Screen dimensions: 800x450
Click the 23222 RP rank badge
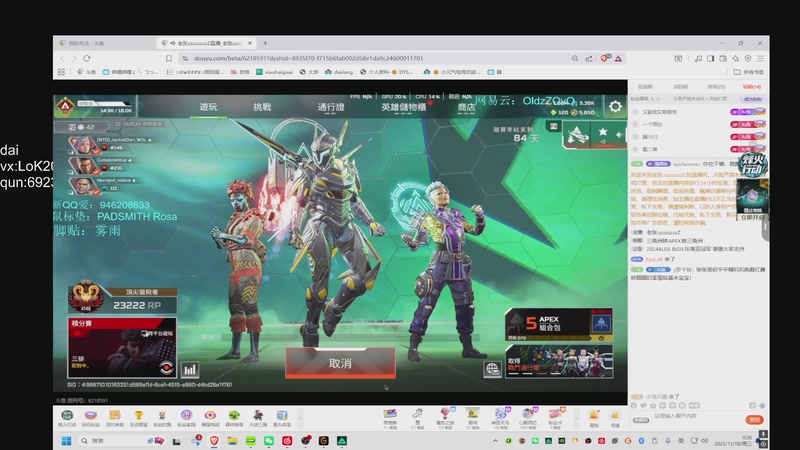click(x=122, y=300)
